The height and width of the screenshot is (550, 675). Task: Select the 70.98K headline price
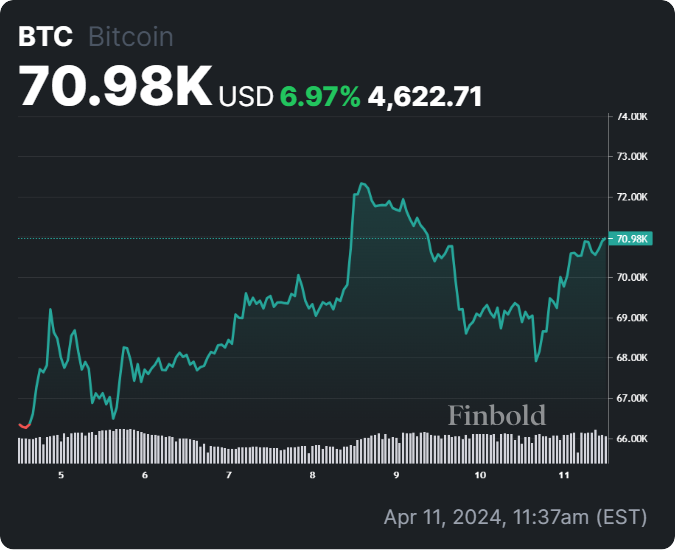tap(115, 88)
